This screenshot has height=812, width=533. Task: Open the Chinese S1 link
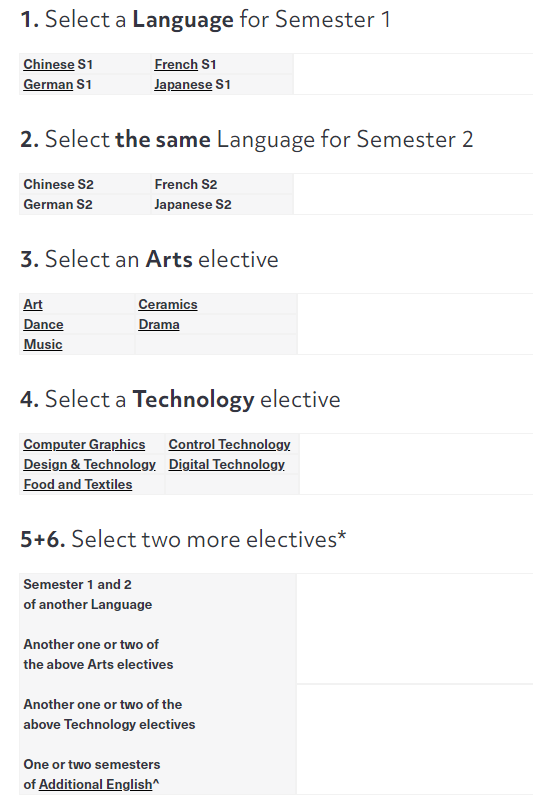49,64
